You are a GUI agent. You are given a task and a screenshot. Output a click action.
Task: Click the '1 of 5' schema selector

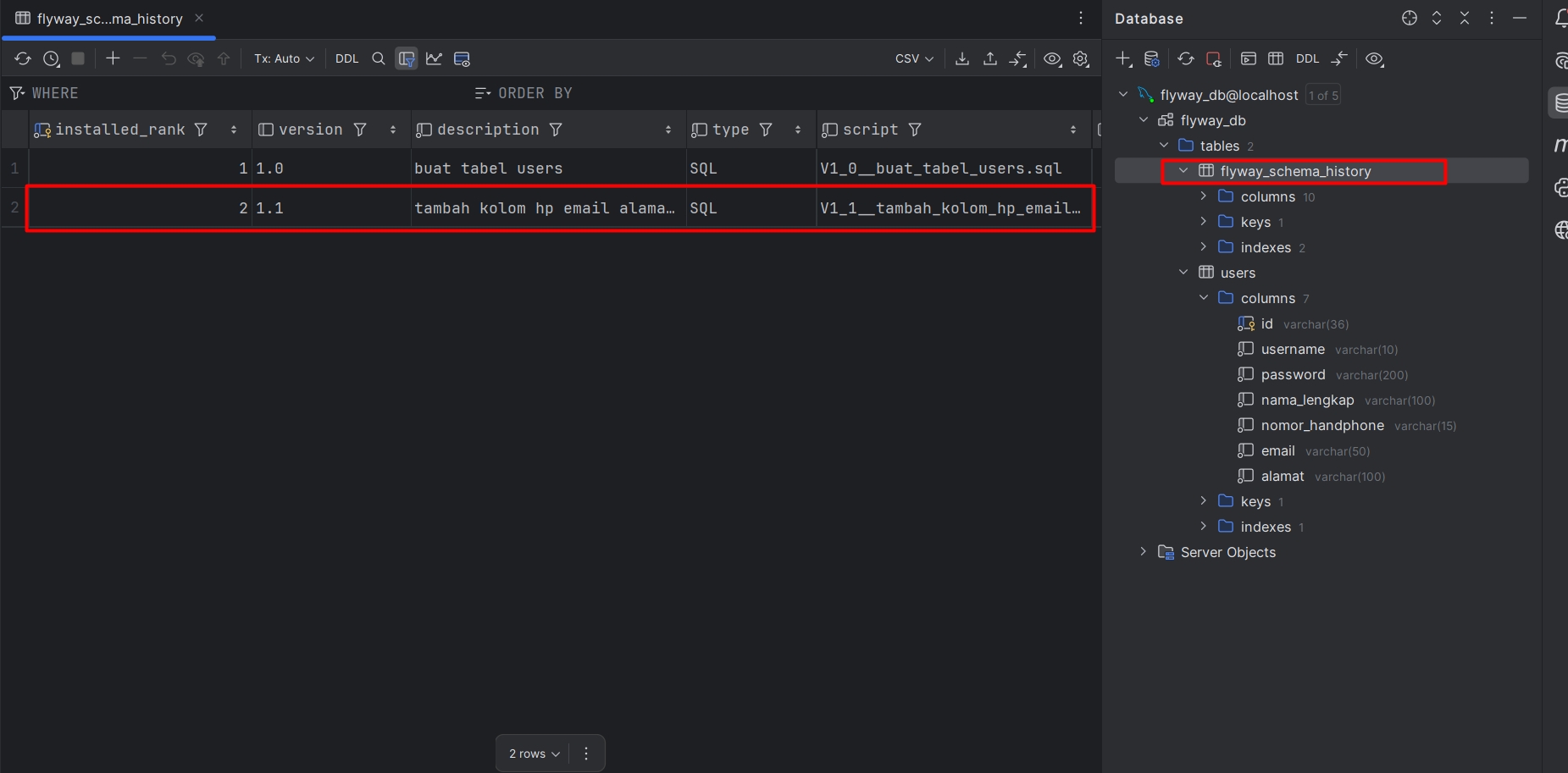pyautogui.click(x=1323, y=96)
